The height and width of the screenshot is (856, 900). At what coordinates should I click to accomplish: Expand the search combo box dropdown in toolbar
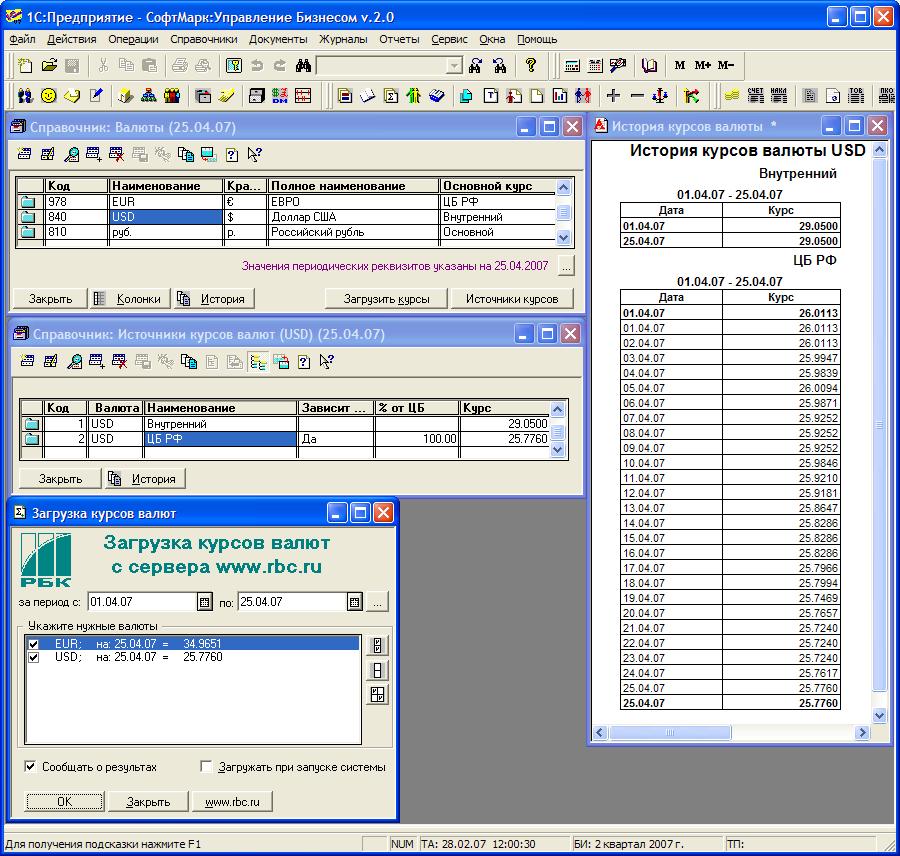tap(454, 65)
